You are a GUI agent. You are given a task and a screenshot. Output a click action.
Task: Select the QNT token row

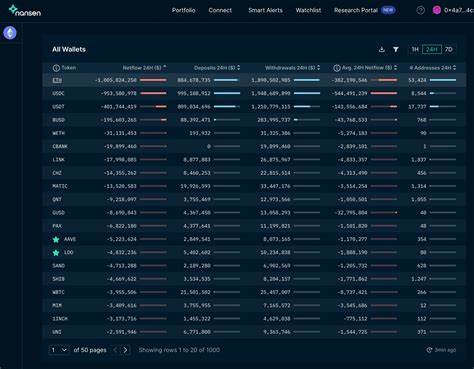point(254,199)
